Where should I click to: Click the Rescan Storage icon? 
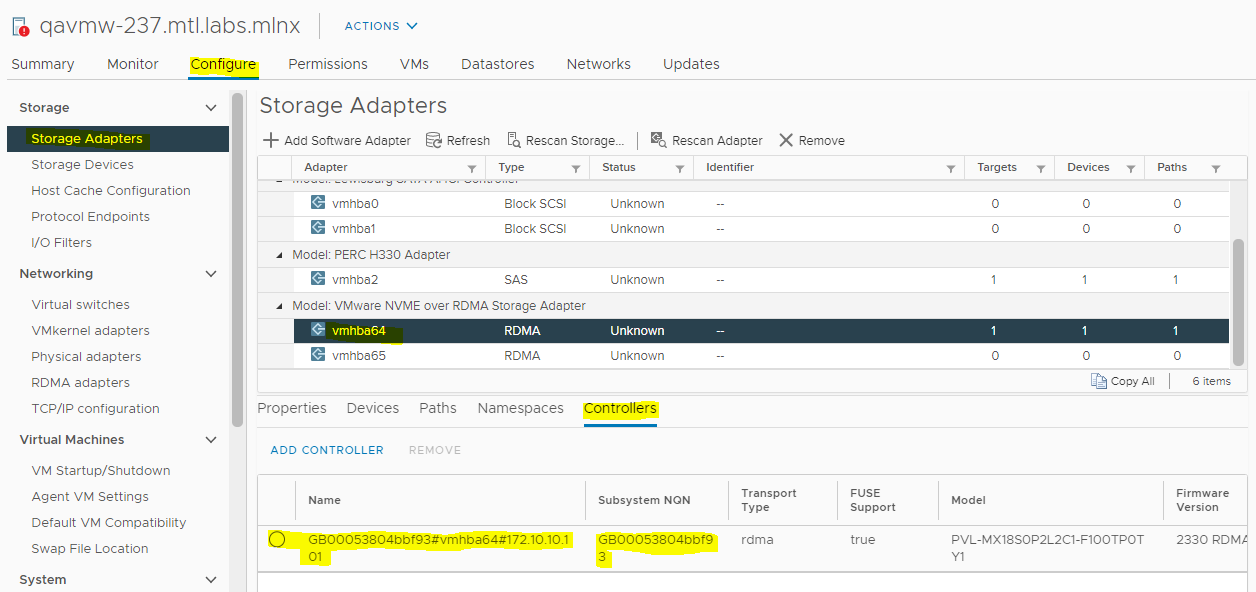[x=514, y=140]
